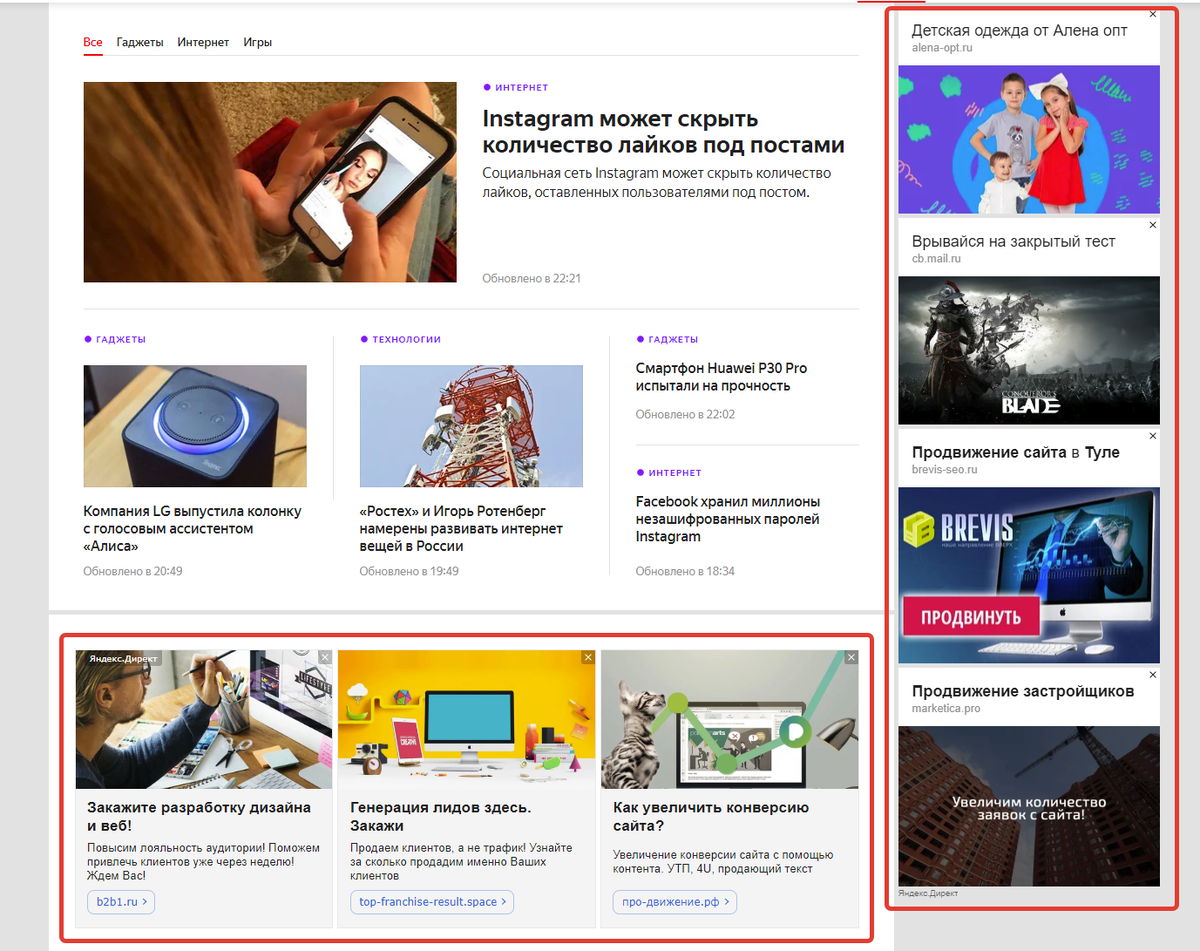This screenshot has width=1200, height=951.
Task: Open the Детская одежда от Алена опт title
Action: (1020, 31)
